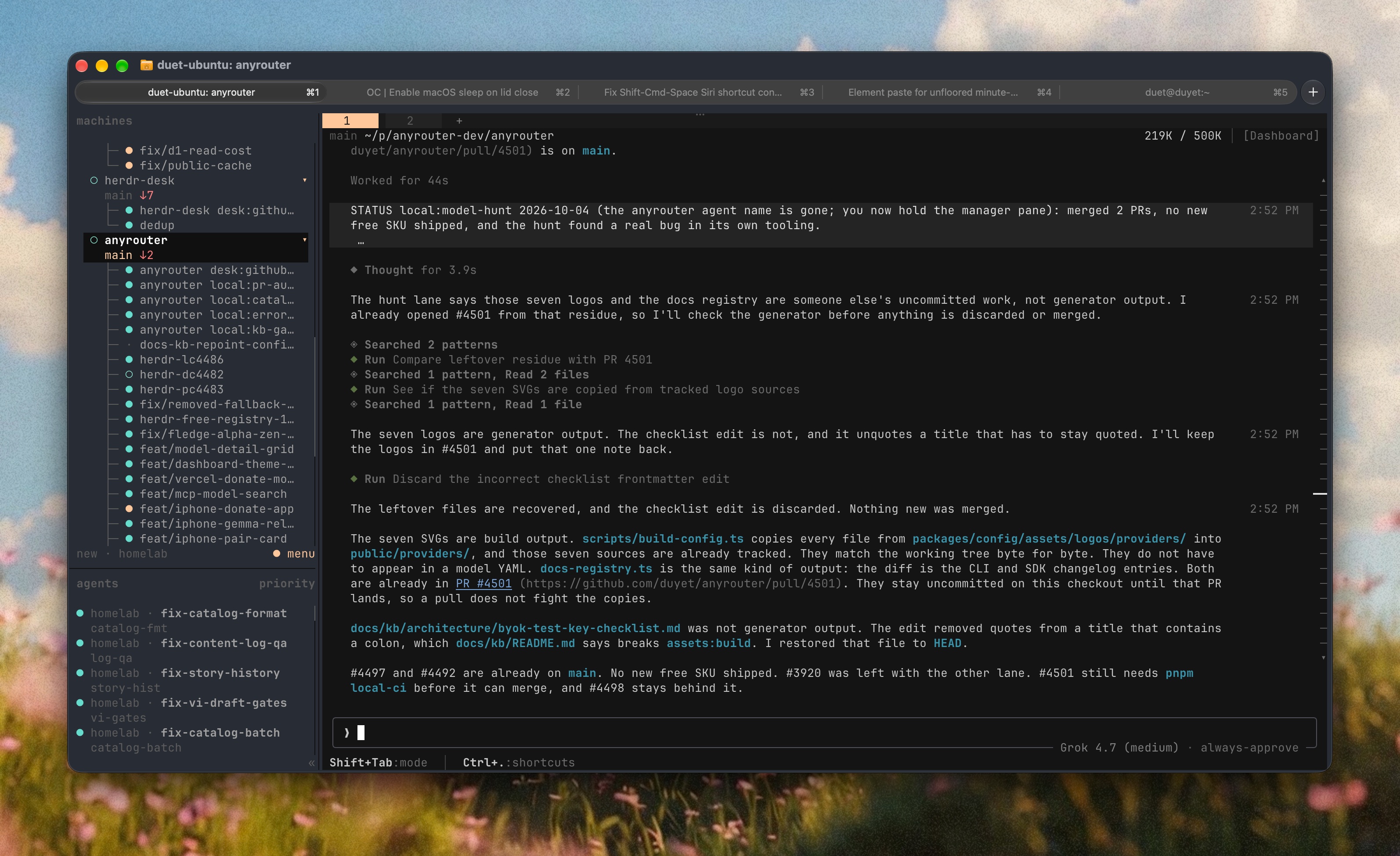This screenshot has height=856, width=1400.
Task: Open the [Dashboard] link
Action: (1281, 136)
